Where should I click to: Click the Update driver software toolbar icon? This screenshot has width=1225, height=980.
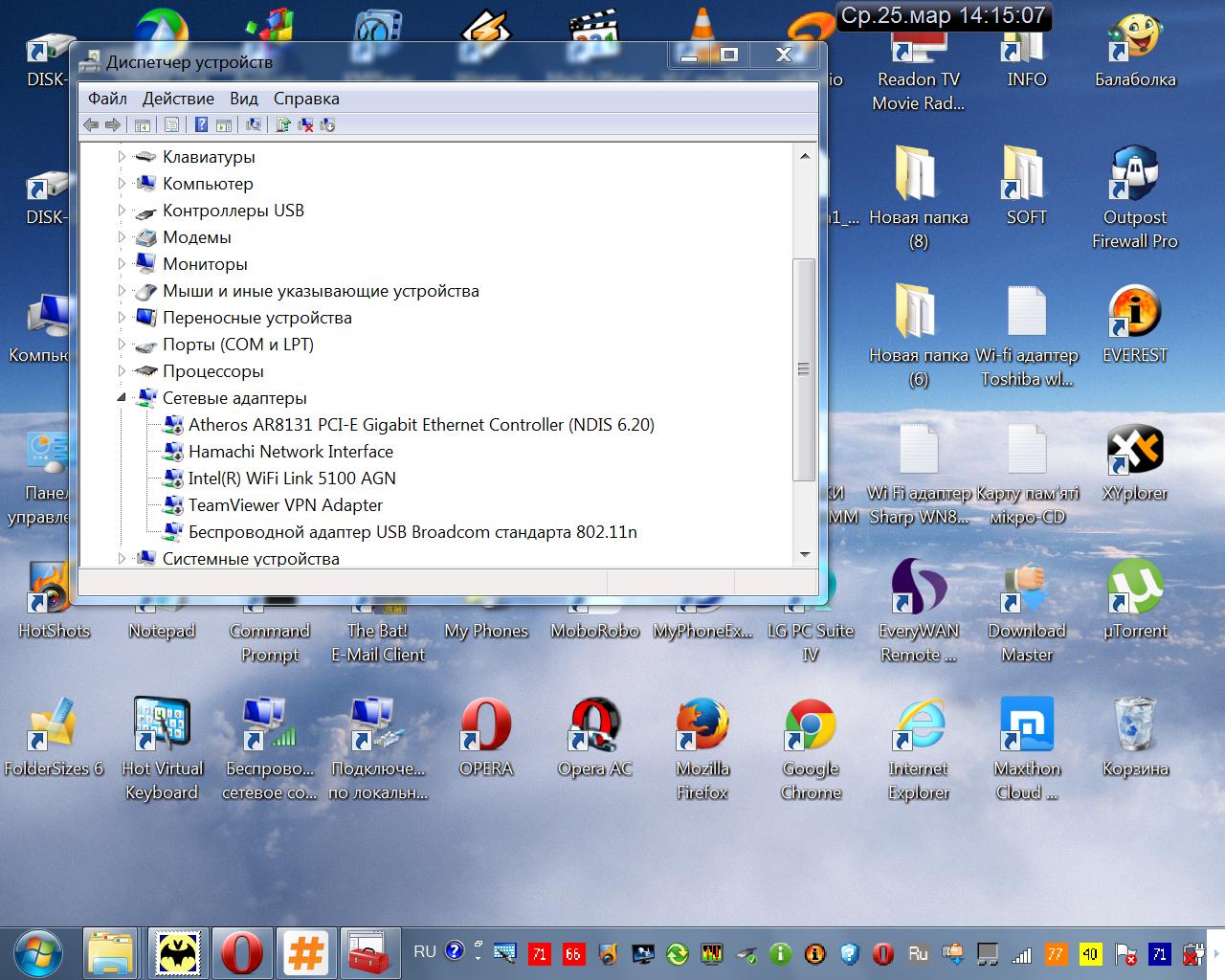coord(283,124)
